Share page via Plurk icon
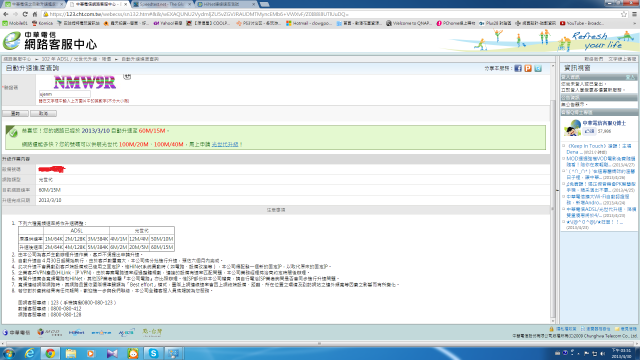Screen dimensions: 640x360 (x=528, y=69)
